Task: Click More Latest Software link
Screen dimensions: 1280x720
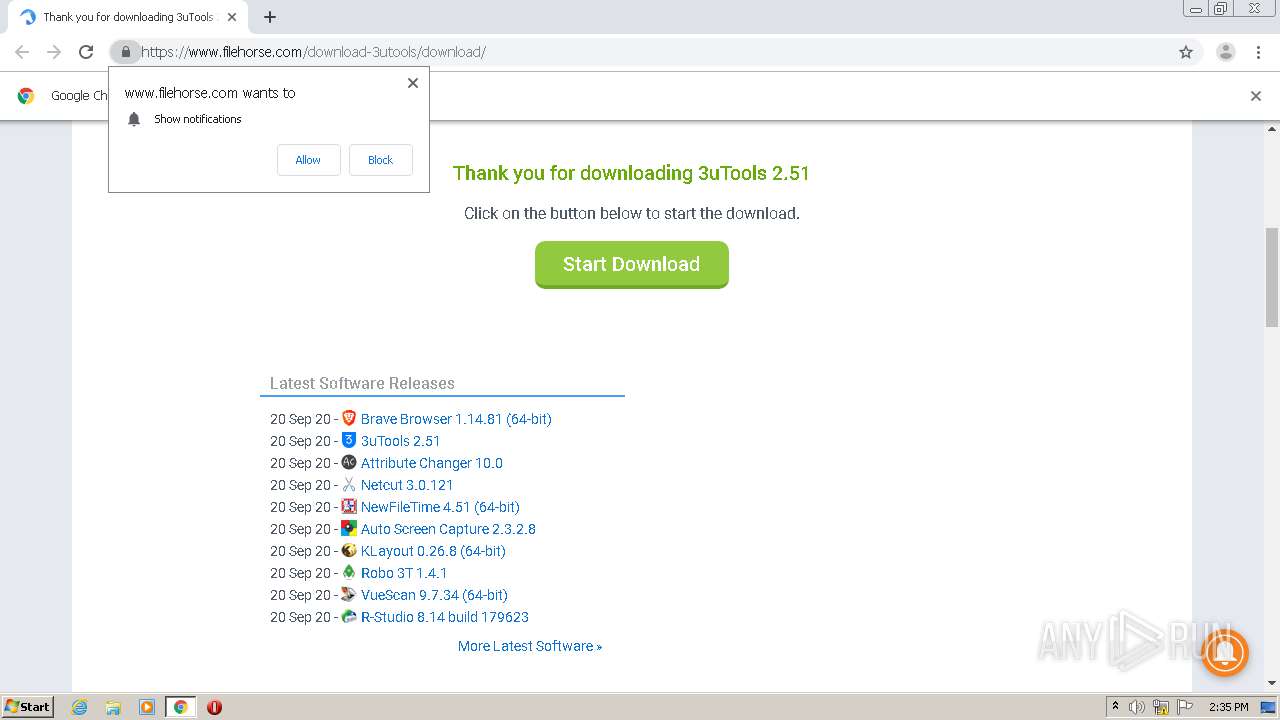Action: click(x=530, y=646)
